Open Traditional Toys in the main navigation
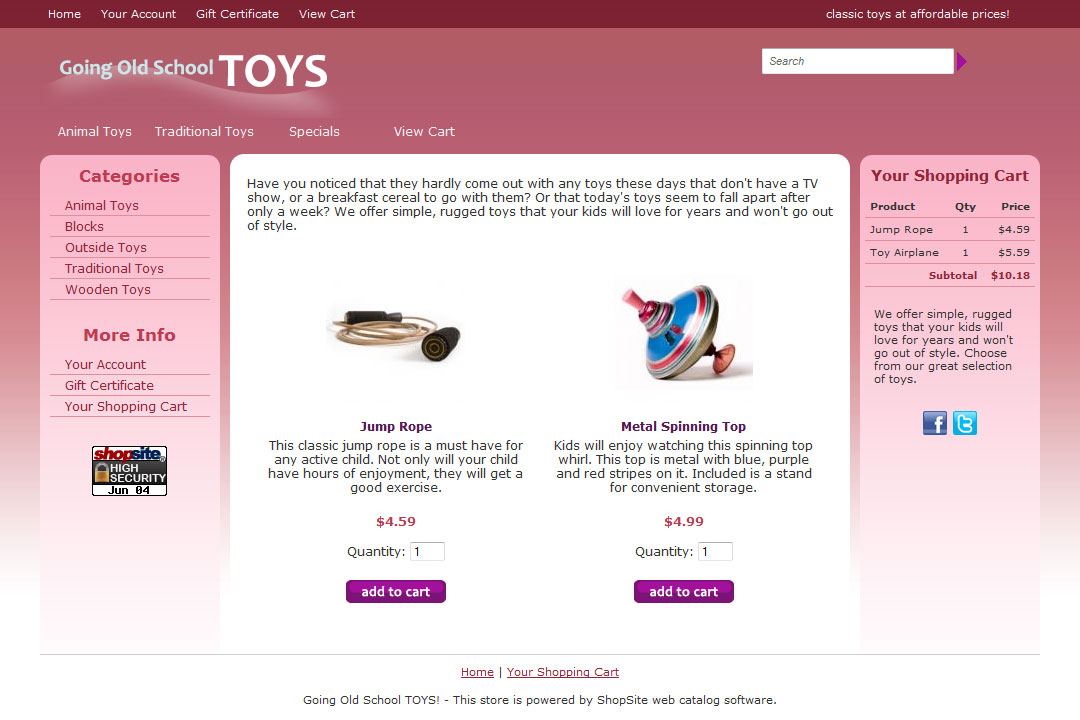The width and height of the screenshot is (1080, 720). (x=204, y=132)
